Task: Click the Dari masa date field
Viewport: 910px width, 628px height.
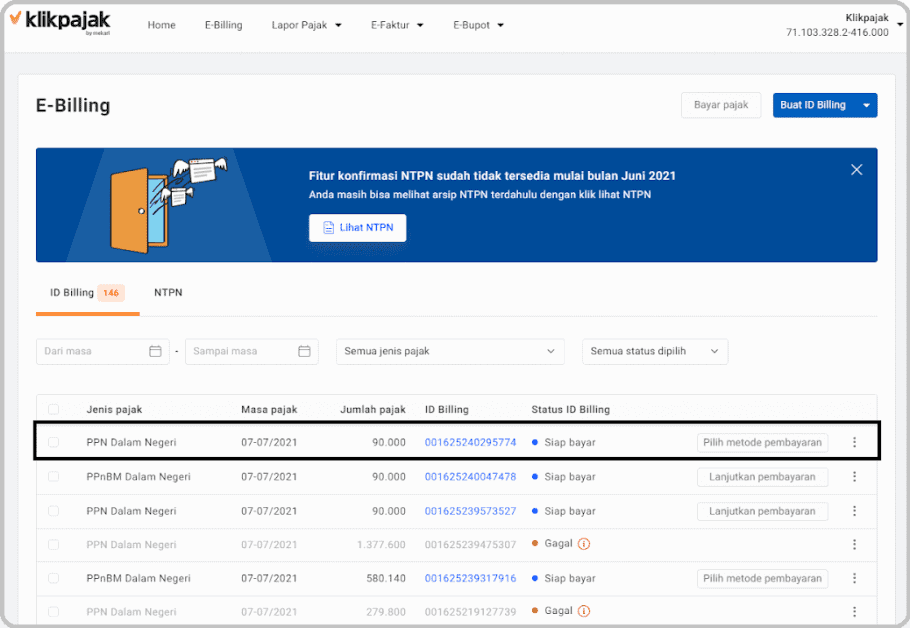Action: click(103, 351)
